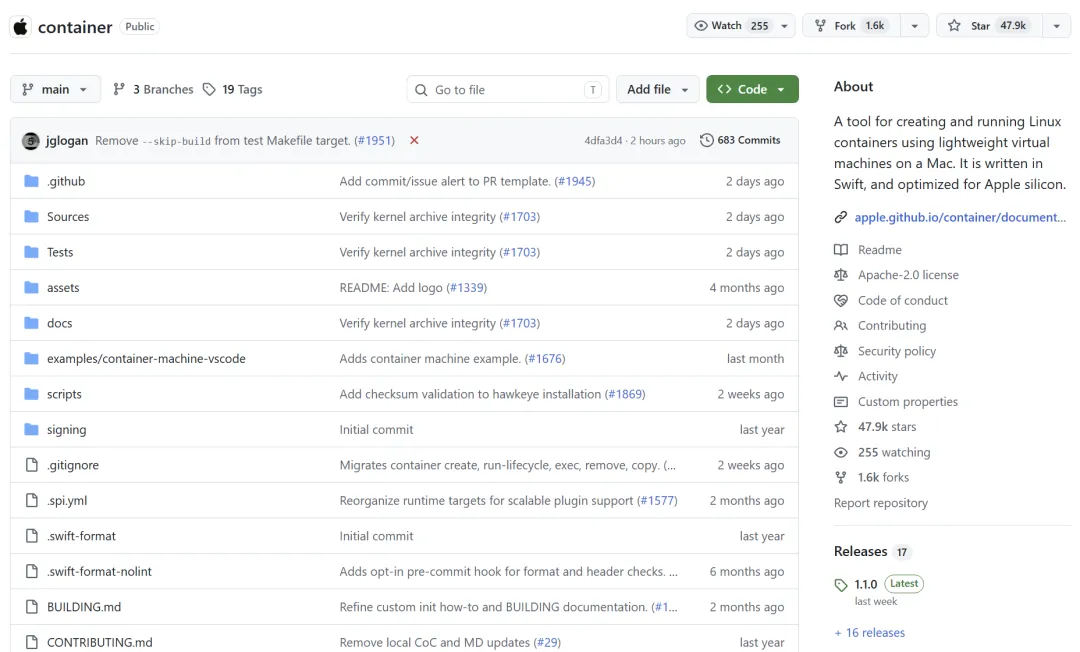Open pull request #1869 link
The width and height of the screenshot is (1080, 652).
tap(625, 394)
